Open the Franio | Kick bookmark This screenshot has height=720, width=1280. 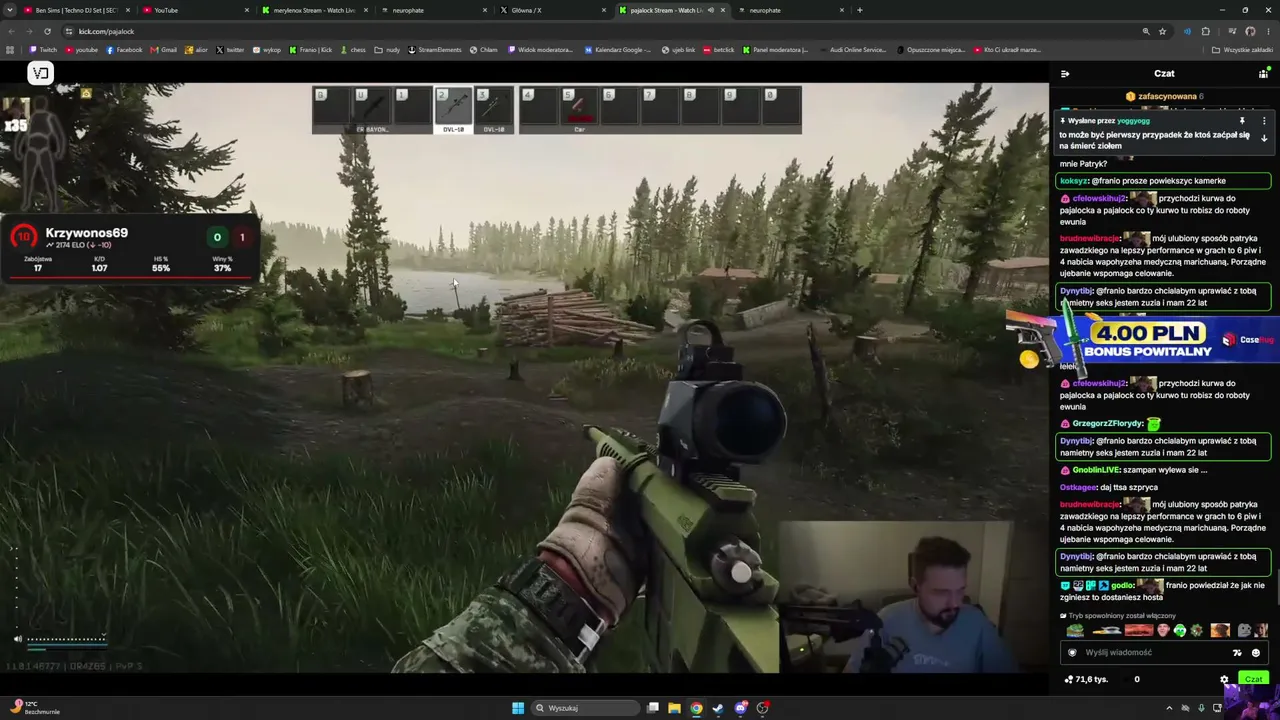pos(311,50)
